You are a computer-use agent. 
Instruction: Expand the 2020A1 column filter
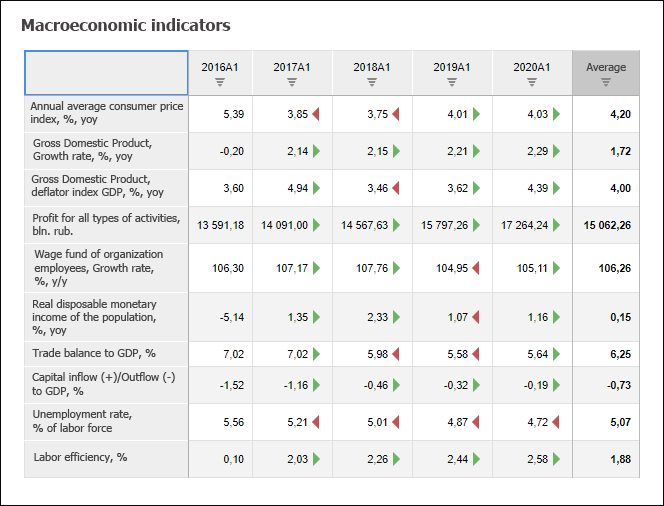532,83
